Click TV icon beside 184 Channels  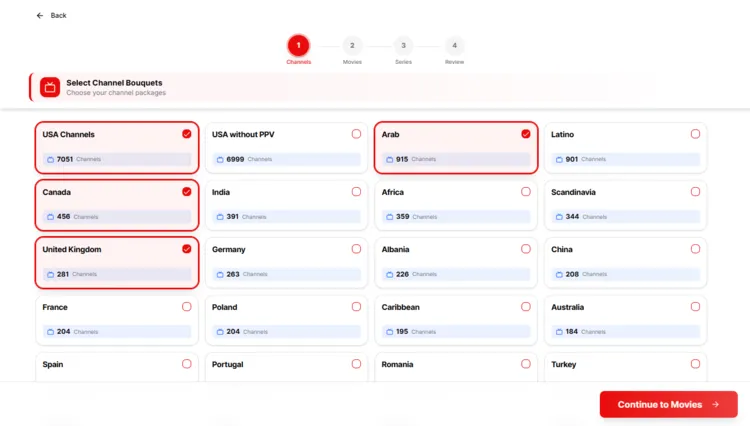(x=559, y=332)
